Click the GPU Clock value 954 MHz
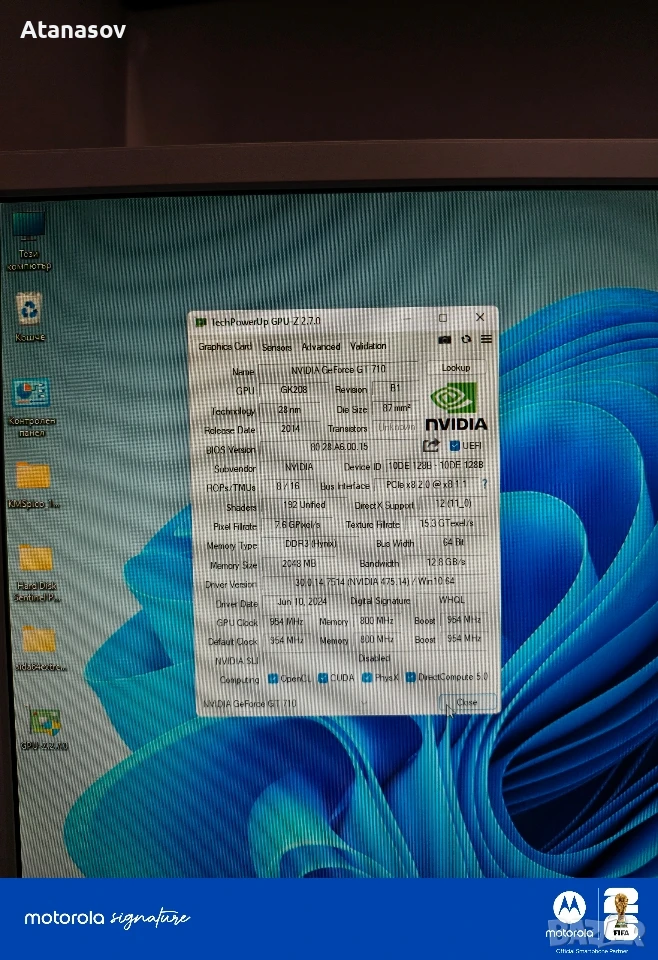 click(286, 621)
